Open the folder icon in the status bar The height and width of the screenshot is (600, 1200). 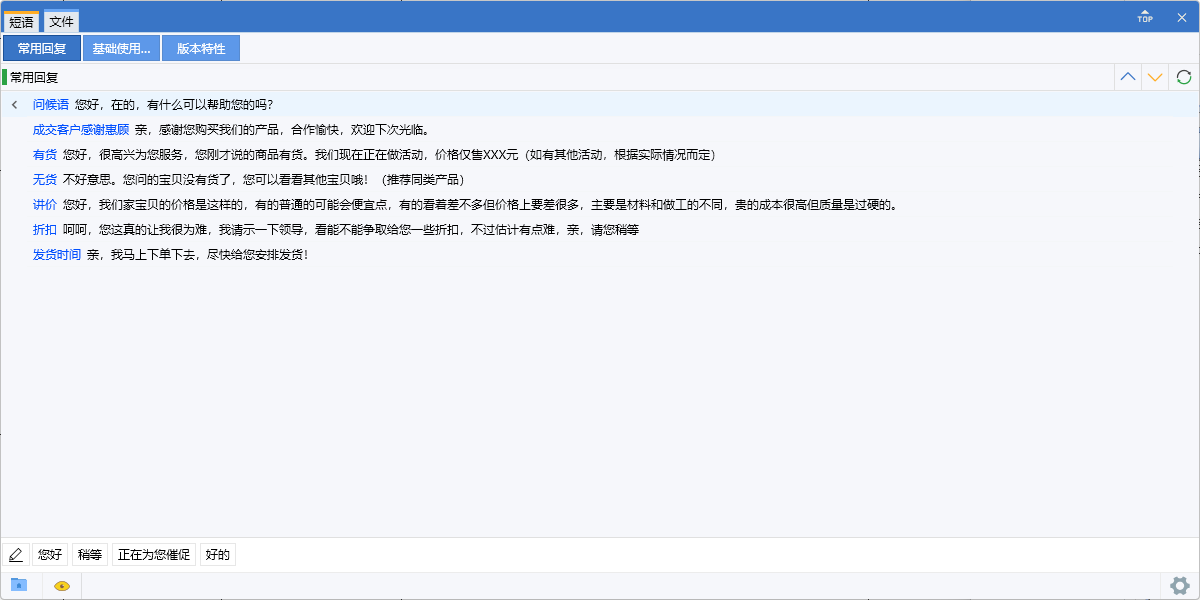pyautogui.click(x=17, y=585)
